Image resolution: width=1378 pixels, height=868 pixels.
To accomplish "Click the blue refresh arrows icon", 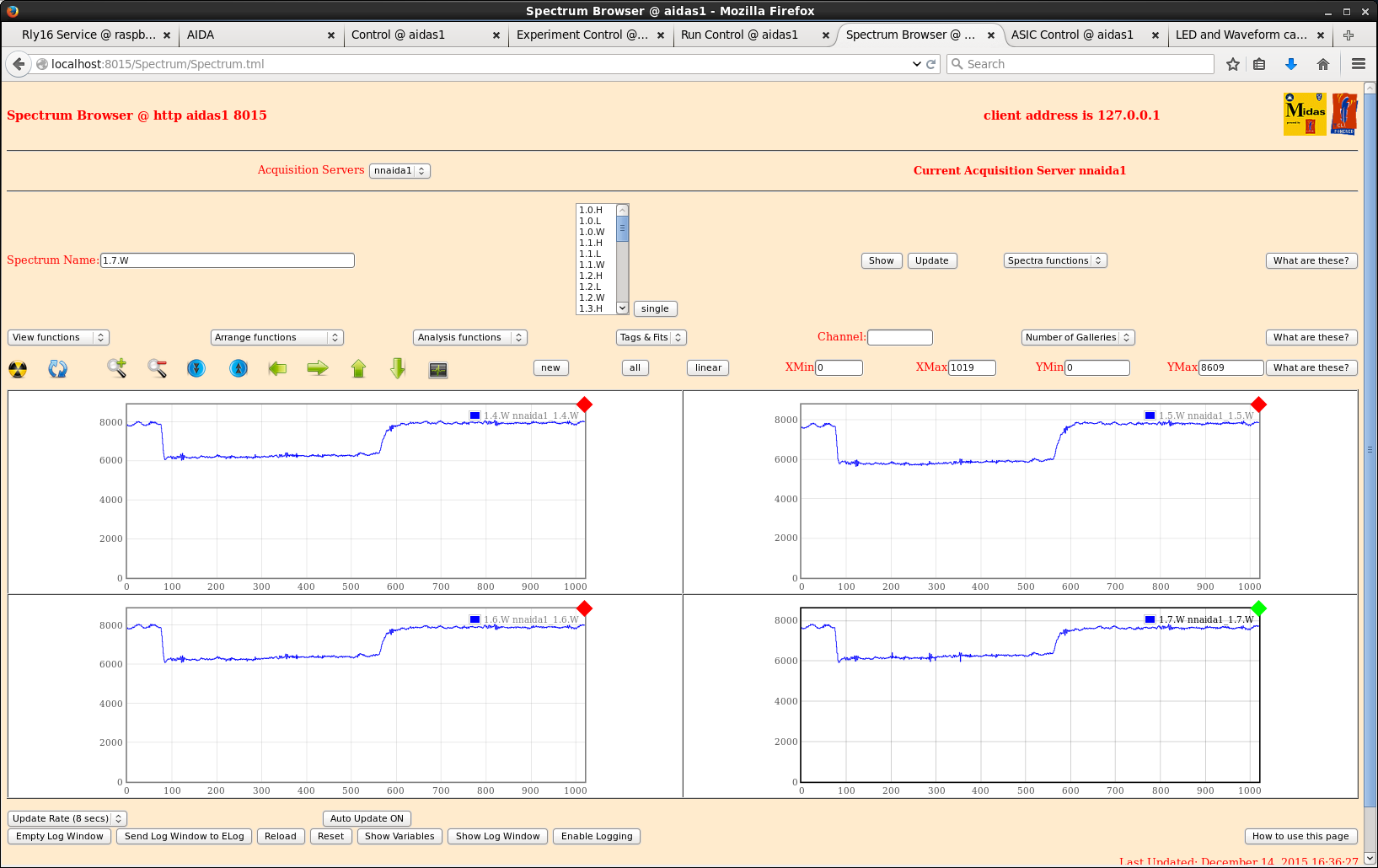I will (x=57, y=369).
